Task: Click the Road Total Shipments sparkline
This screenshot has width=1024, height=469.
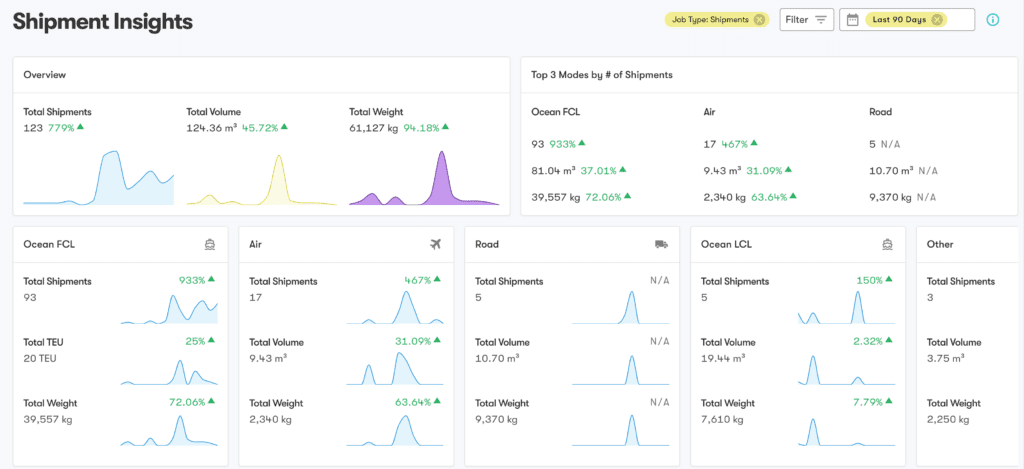Action: [x=620, y=307]
